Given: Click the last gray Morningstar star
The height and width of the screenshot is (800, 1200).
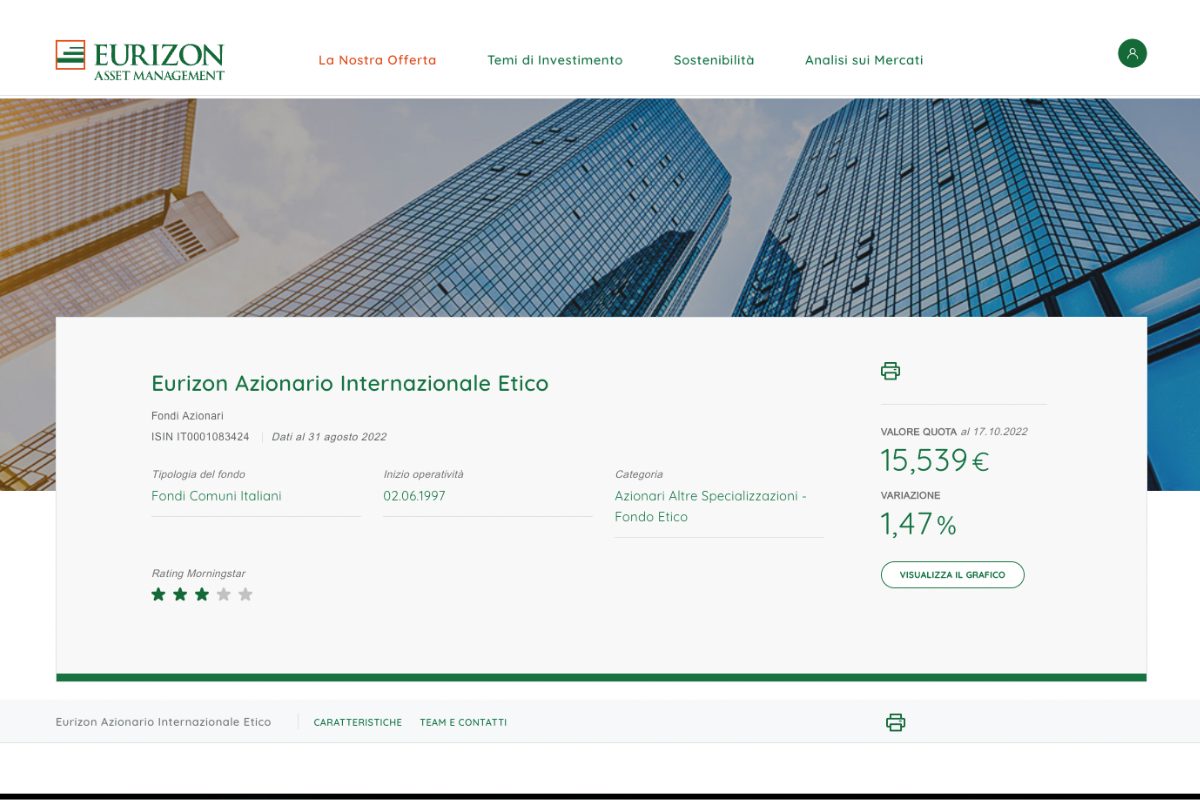Looking at the screenshot, I should coord(246,594).
